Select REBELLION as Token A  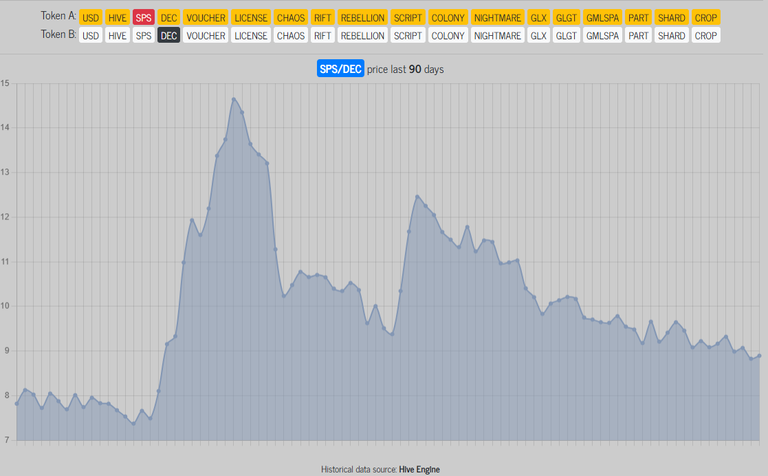point(362,18)
